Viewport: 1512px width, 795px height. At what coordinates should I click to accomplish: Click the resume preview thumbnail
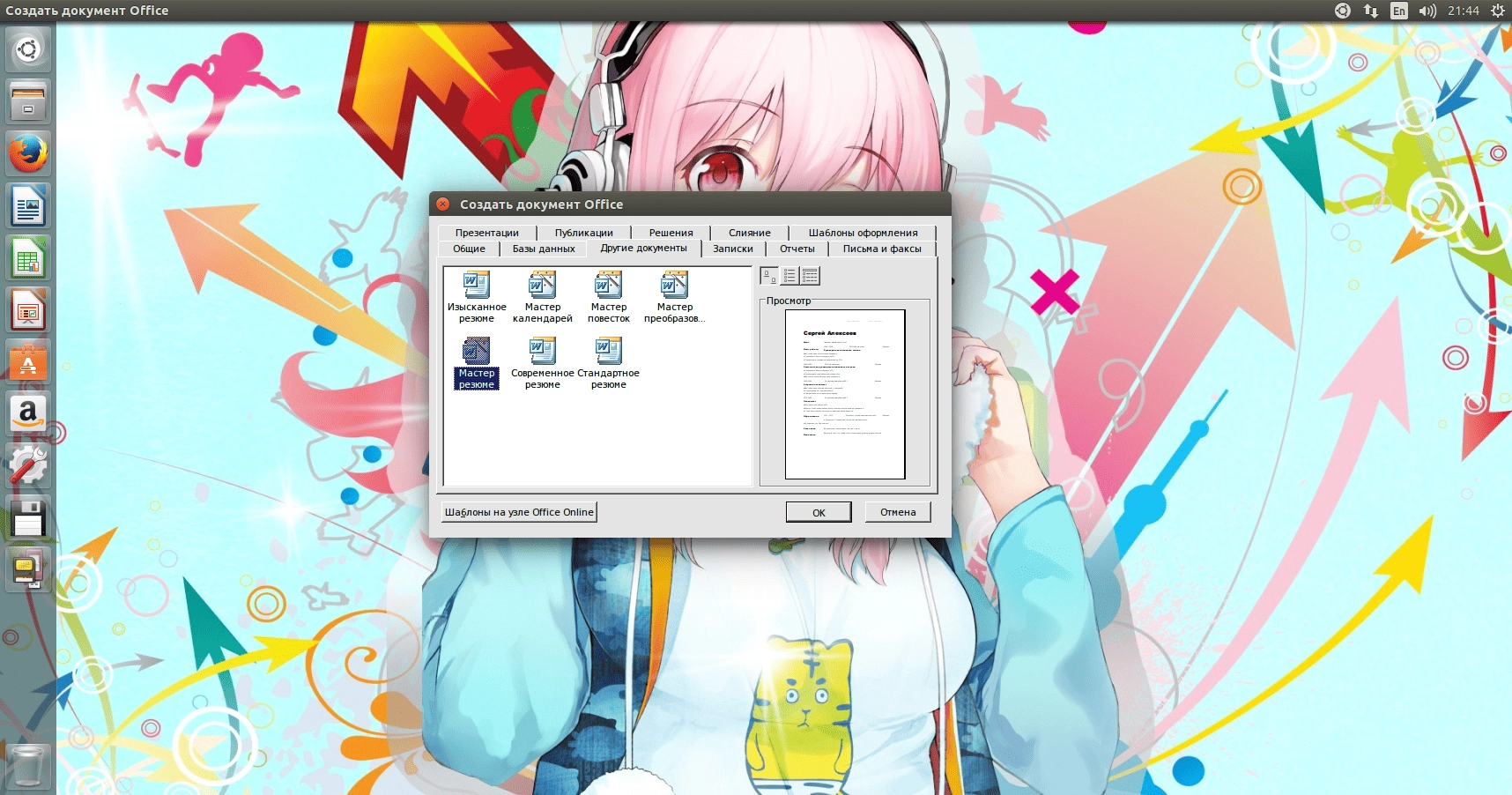845,394
